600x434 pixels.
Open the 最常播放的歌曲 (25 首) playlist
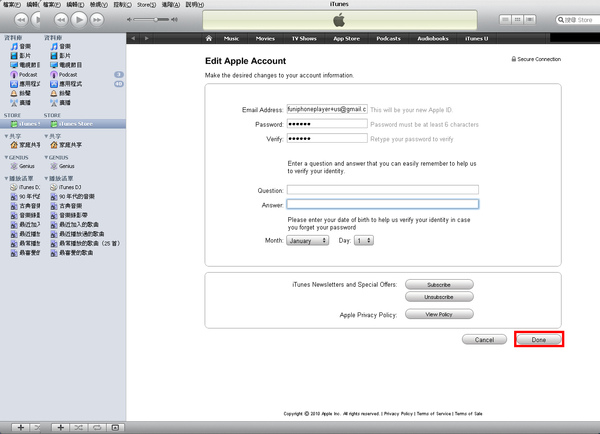coord(85,243)
